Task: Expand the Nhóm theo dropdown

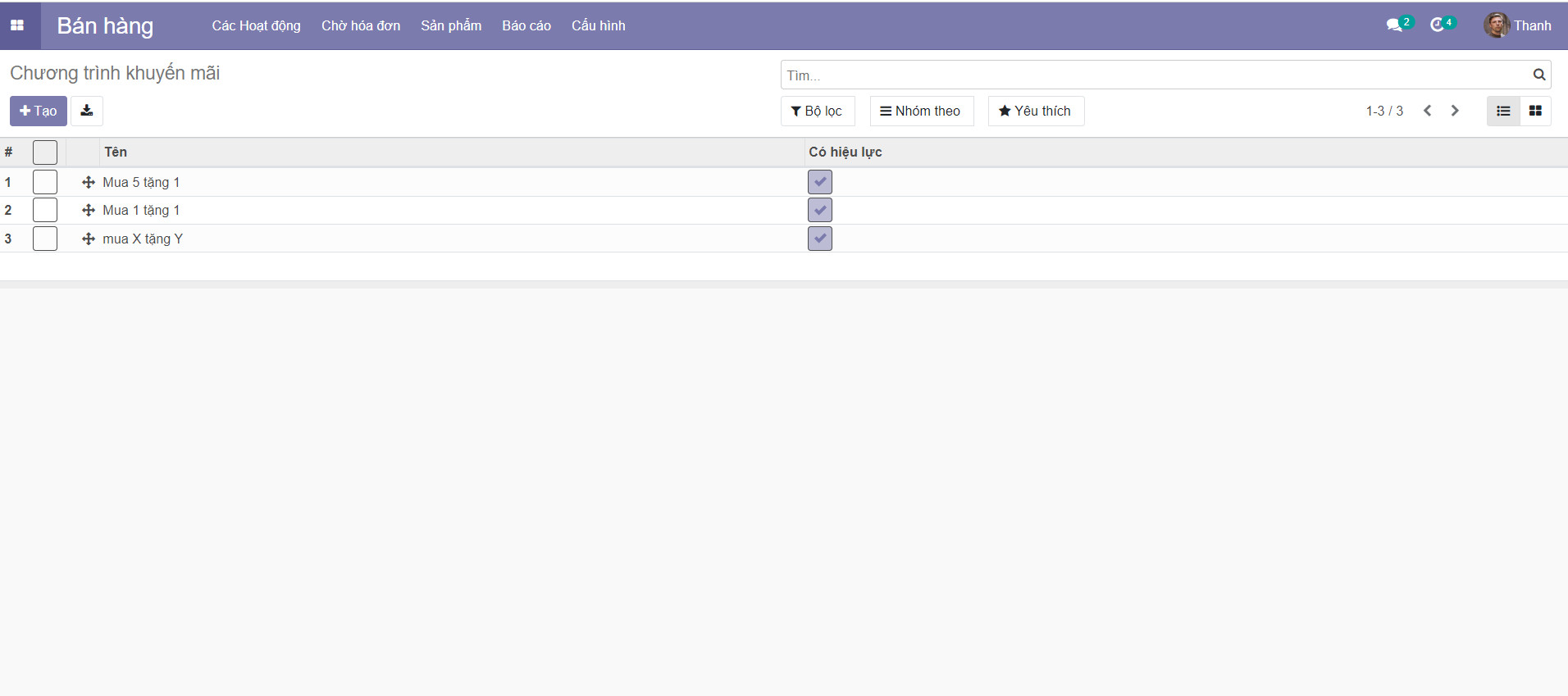Action: 921,111
